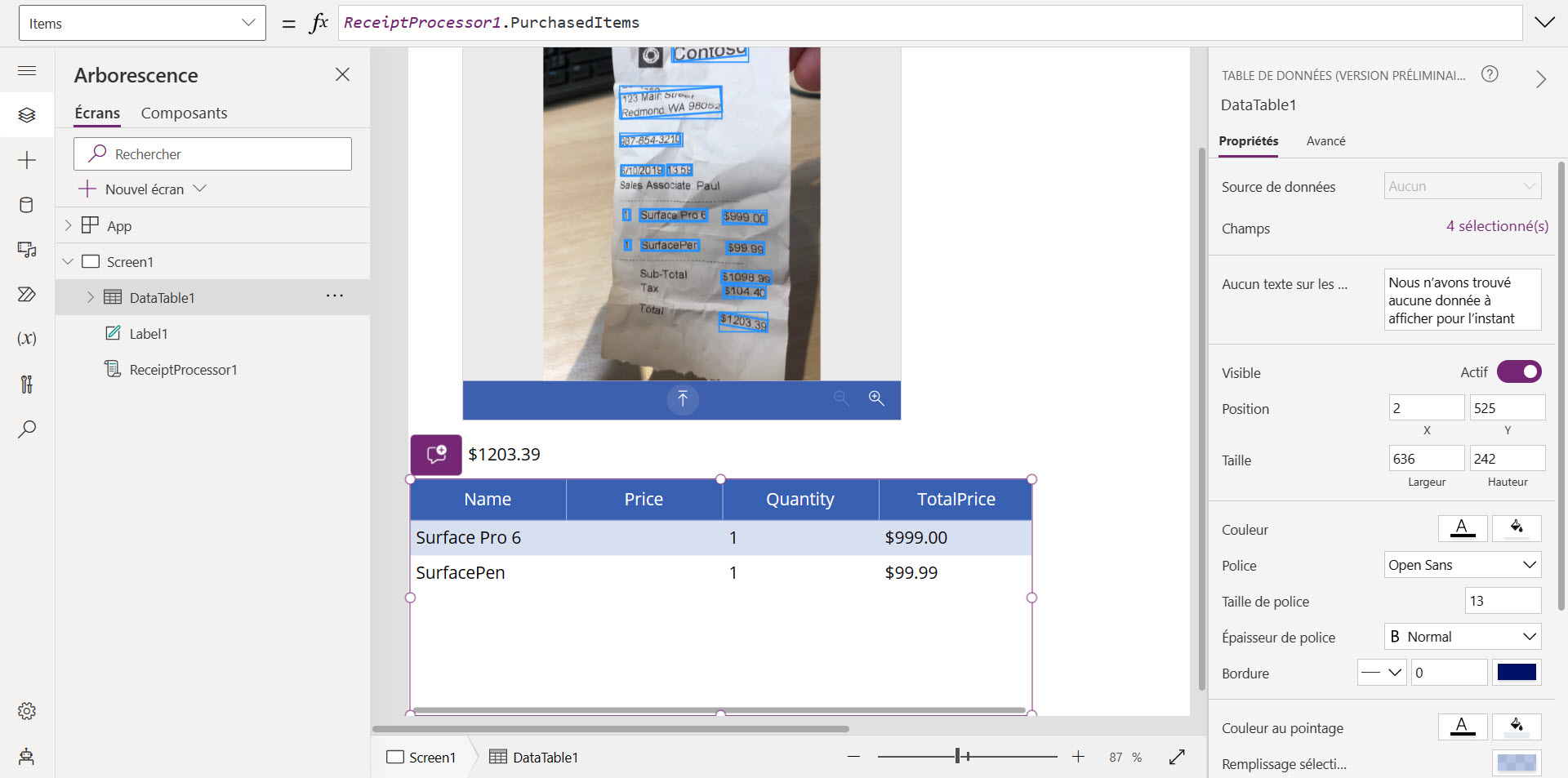Click the purple comment icon above the table
The image size is (1568, 778).
[436, 455]
